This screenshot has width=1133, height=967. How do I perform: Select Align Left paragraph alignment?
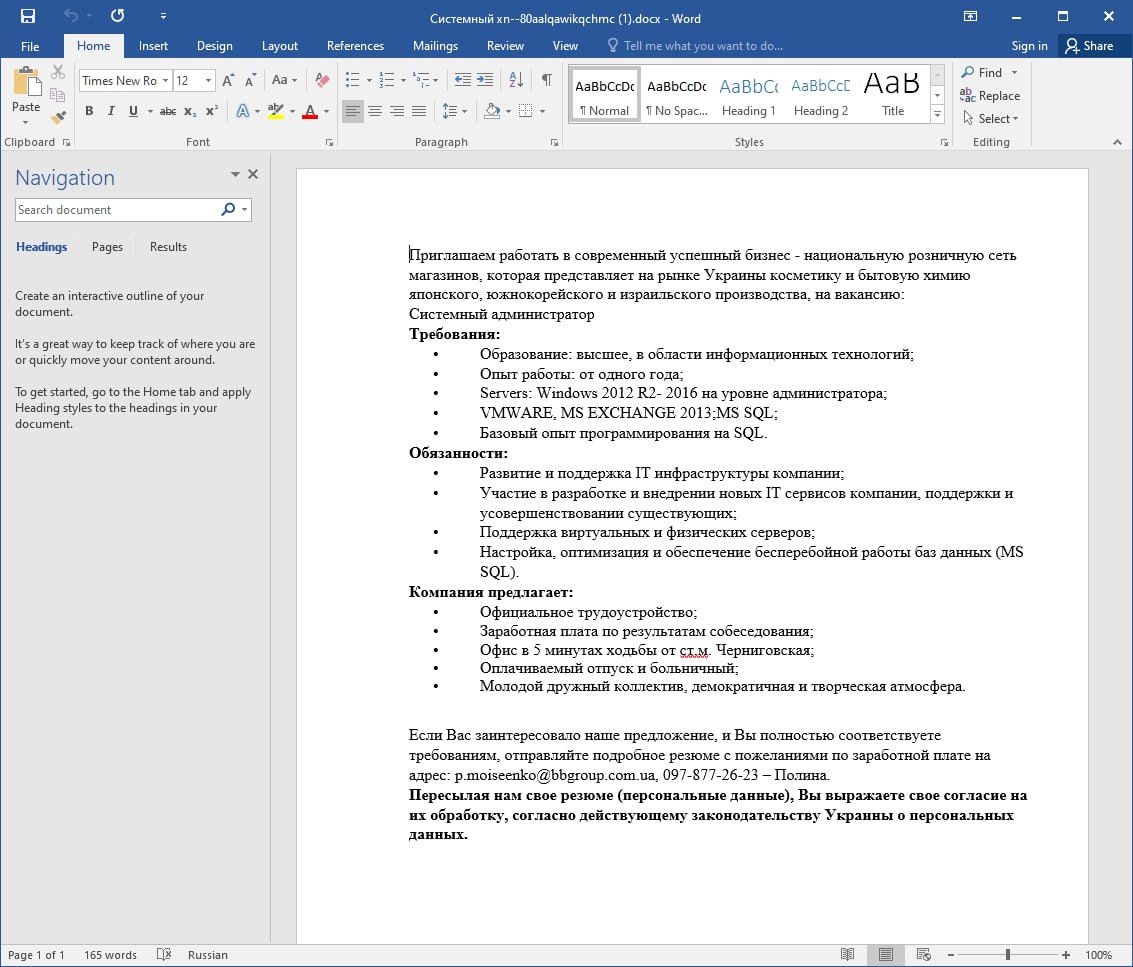[353, 111]
